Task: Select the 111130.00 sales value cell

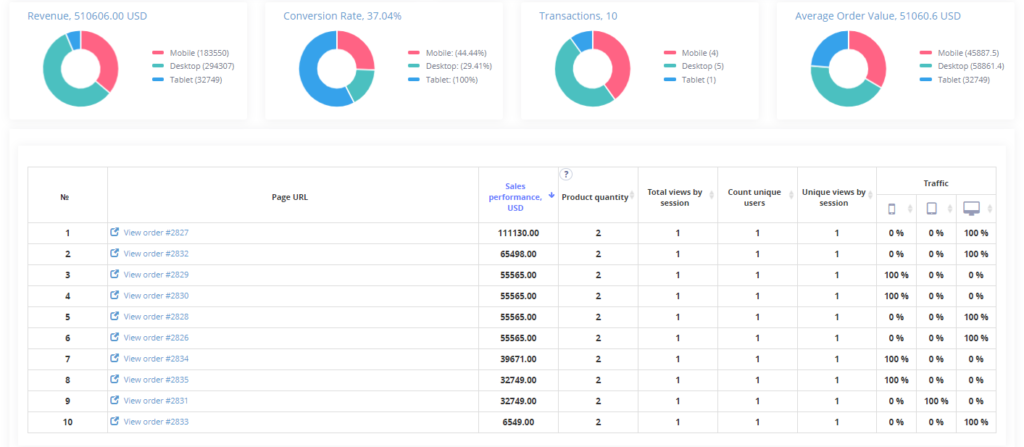Action: tap(519, 233)
